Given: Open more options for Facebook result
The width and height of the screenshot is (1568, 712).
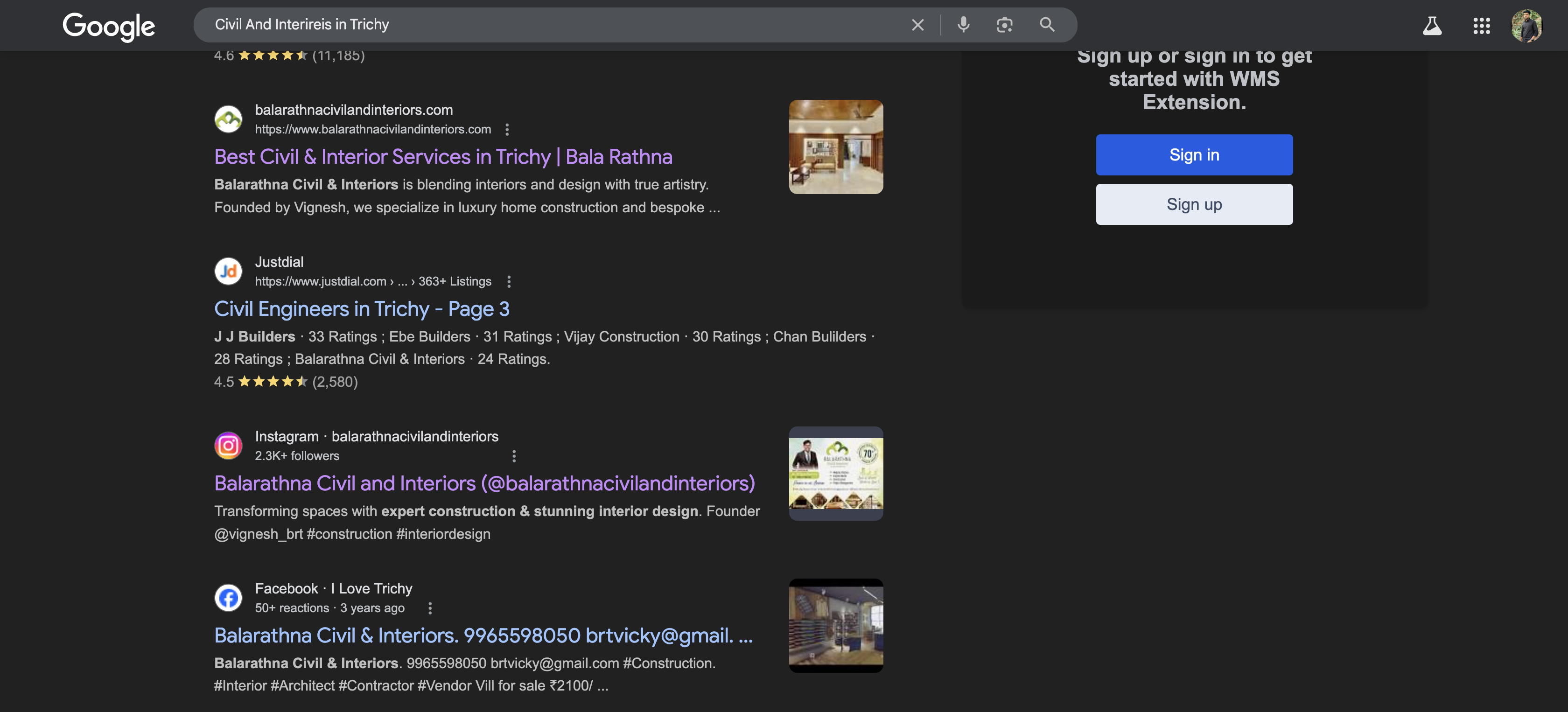Looking at the screenshot, I should [x=430, y=608].
